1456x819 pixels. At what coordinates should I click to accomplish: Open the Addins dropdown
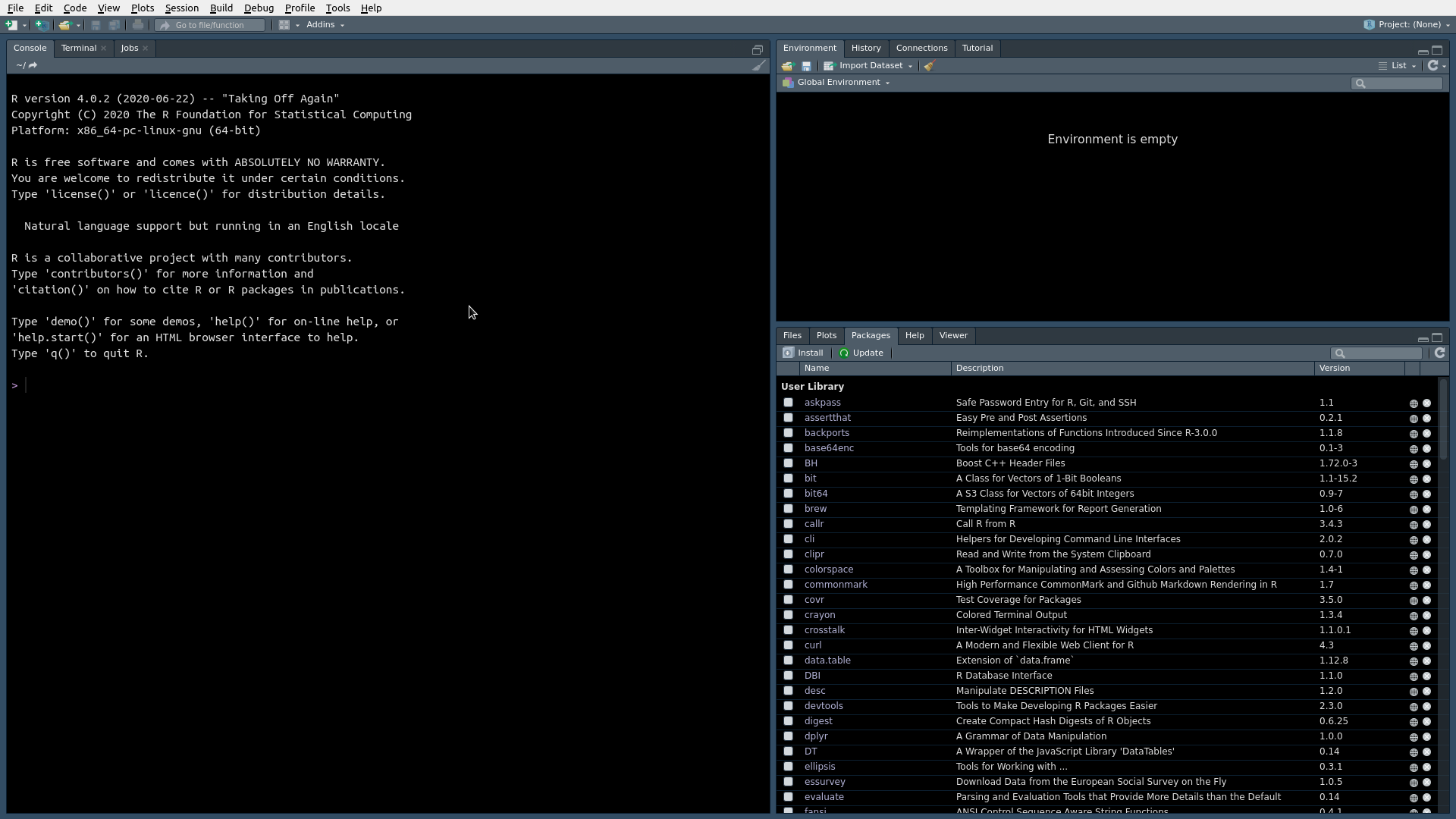coord(324,24)
